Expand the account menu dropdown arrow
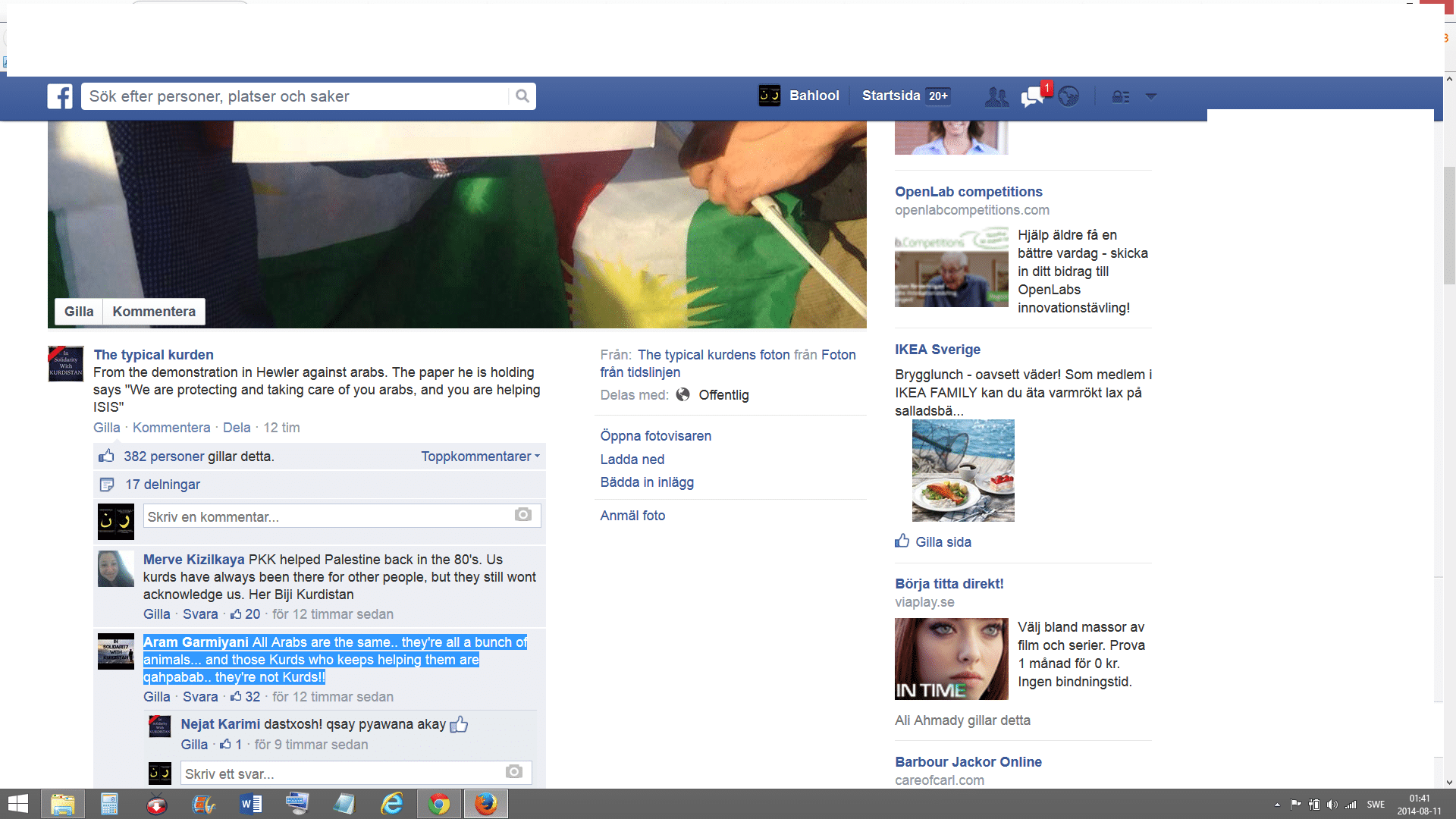 (1151, 96)
